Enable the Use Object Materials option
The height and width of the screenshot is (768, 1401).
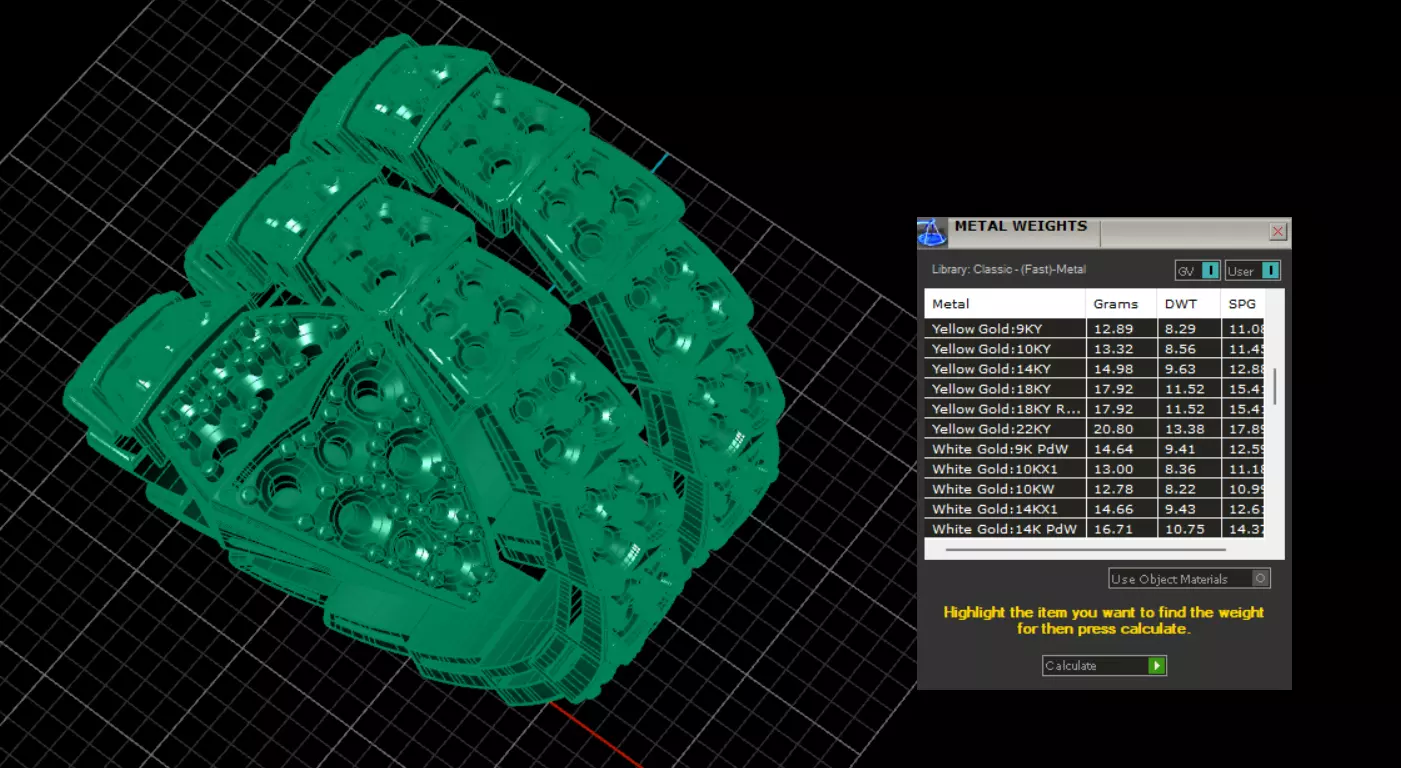[1189, 579]
